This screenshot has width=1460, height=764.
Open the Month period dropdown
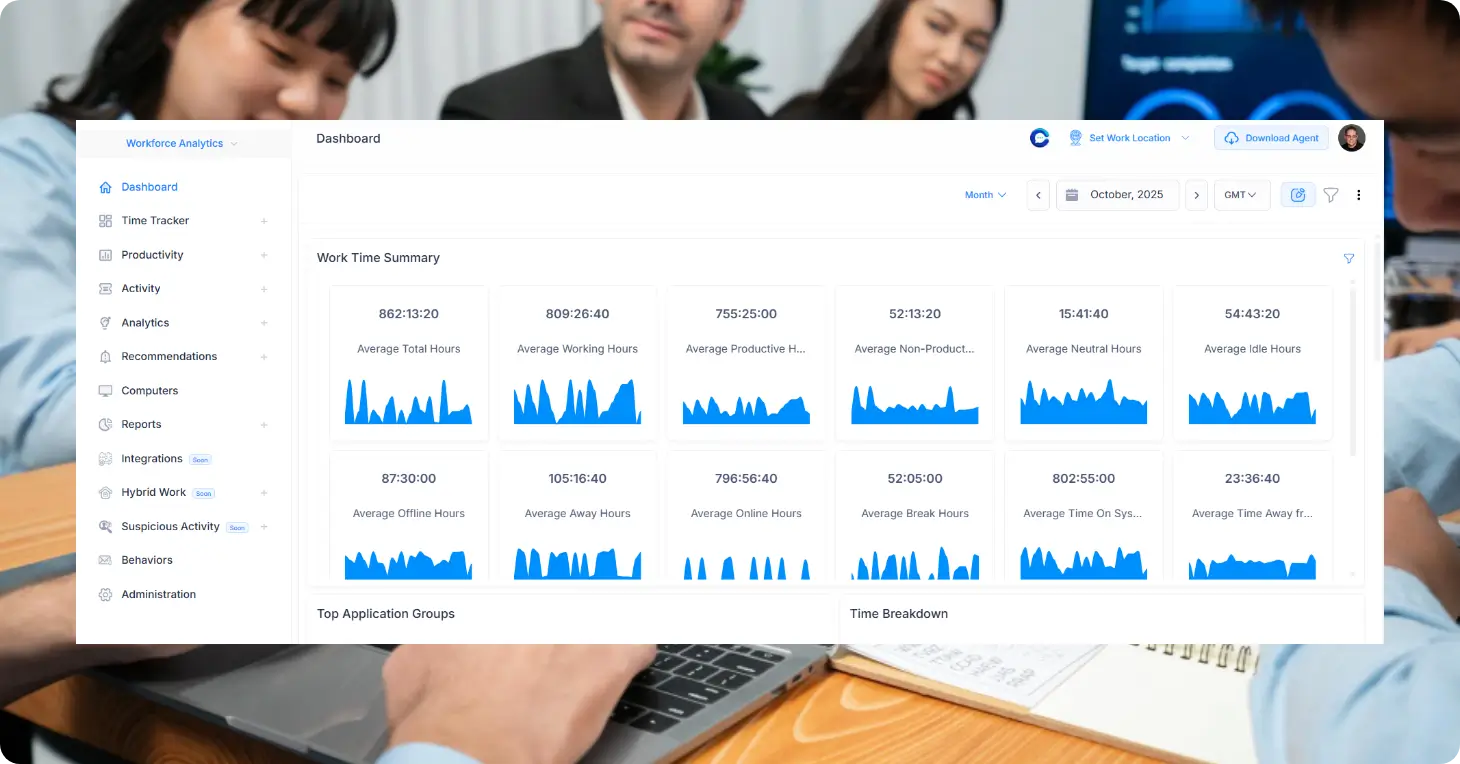click(x=985, y=195)
